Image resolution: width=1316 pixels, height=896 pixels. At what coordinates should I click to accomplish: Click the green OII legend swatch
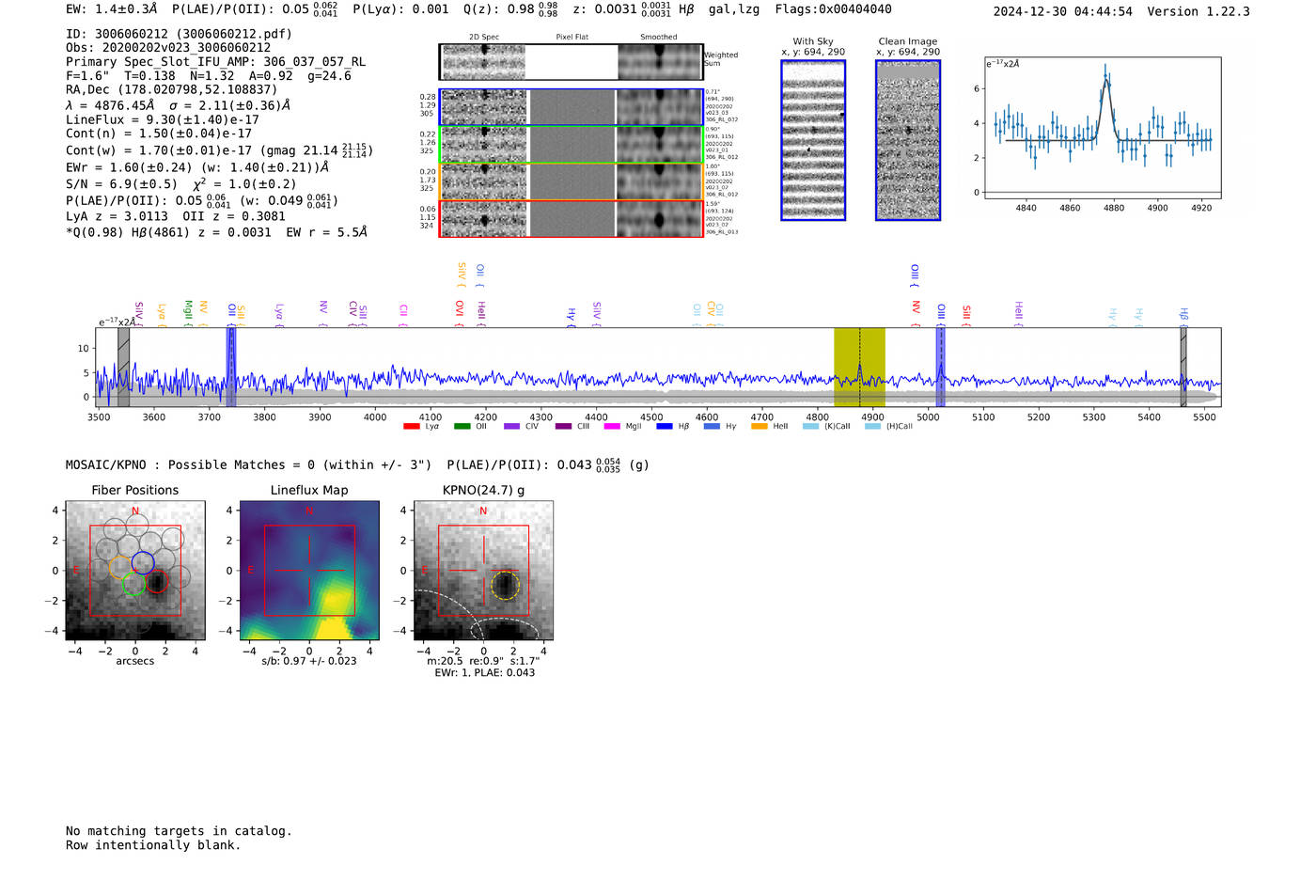(x=462, y=427)
